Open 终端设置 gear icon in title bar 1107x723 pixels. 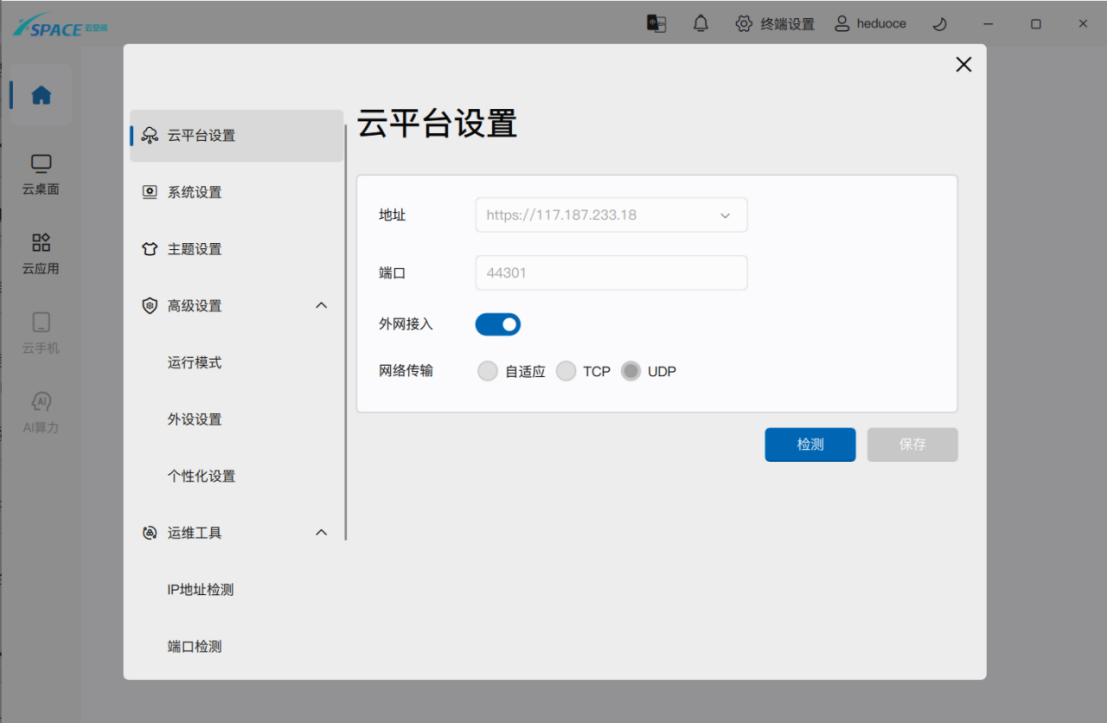point(744,24)
